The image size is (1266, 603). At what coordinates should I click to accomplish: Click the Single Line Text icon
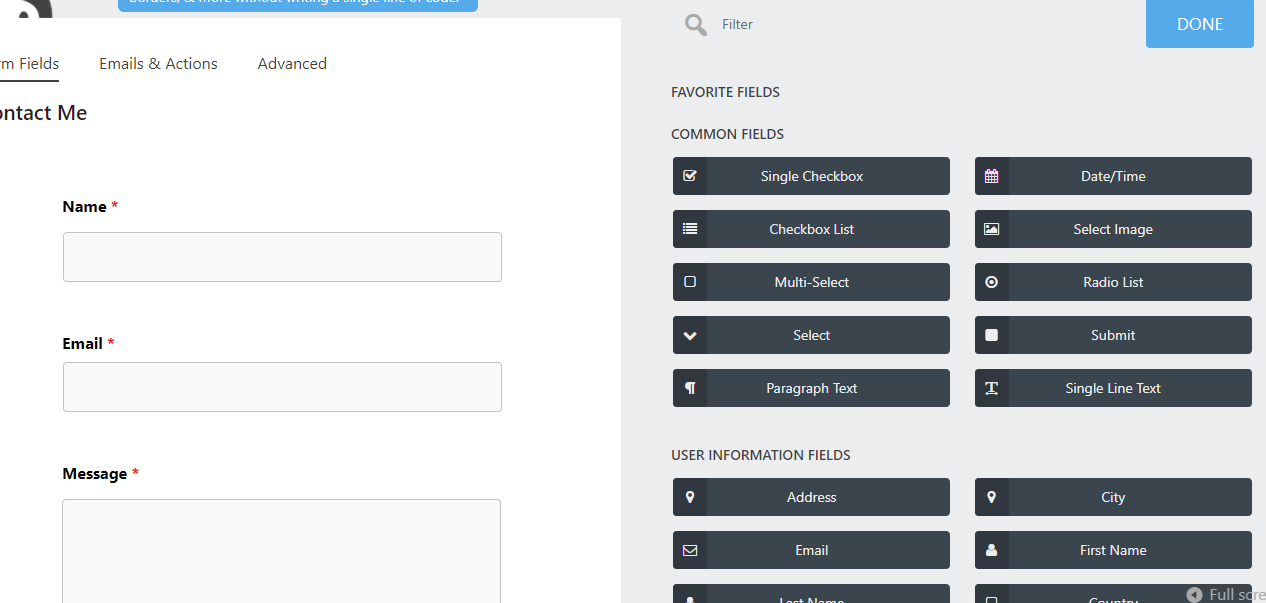(x=991, y=388)
